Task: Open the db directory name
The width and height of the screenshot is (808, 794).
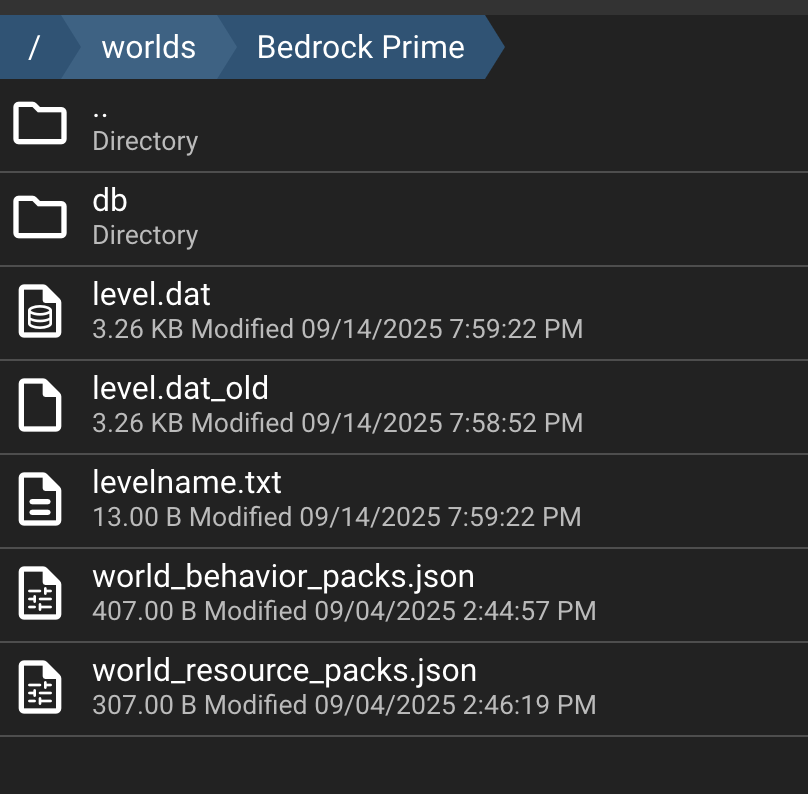Action: pyautogui.click(x=110, y=201)
